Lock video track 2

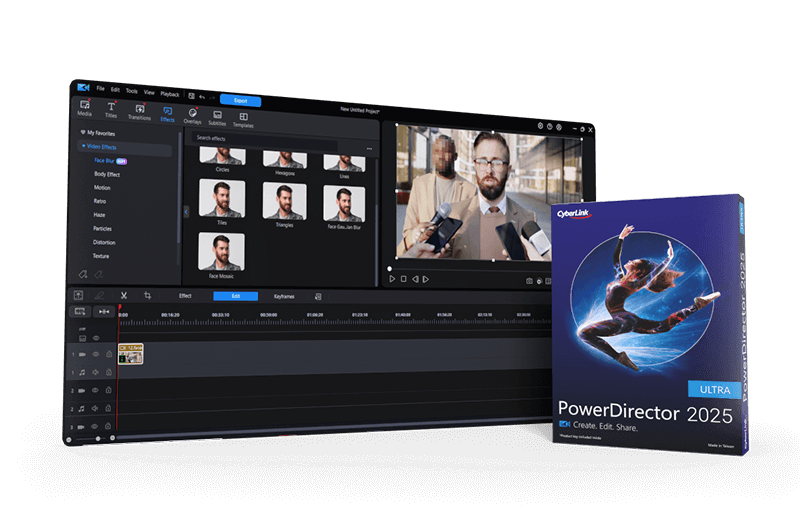(108, 390)
